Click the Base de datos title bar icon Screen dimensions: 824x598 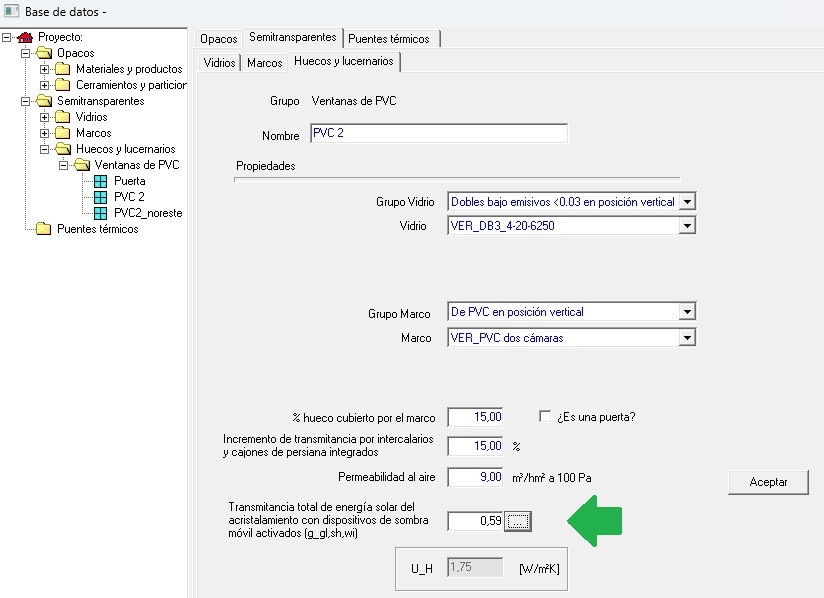(12, 11)
